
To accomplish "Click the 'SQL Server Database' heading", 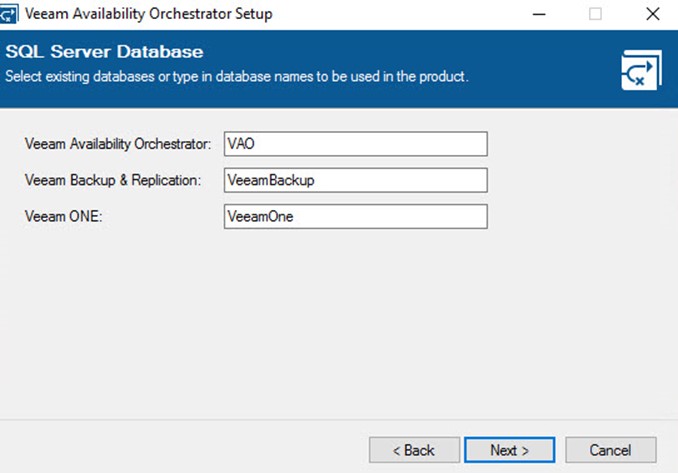I will [x=104, y=52].
